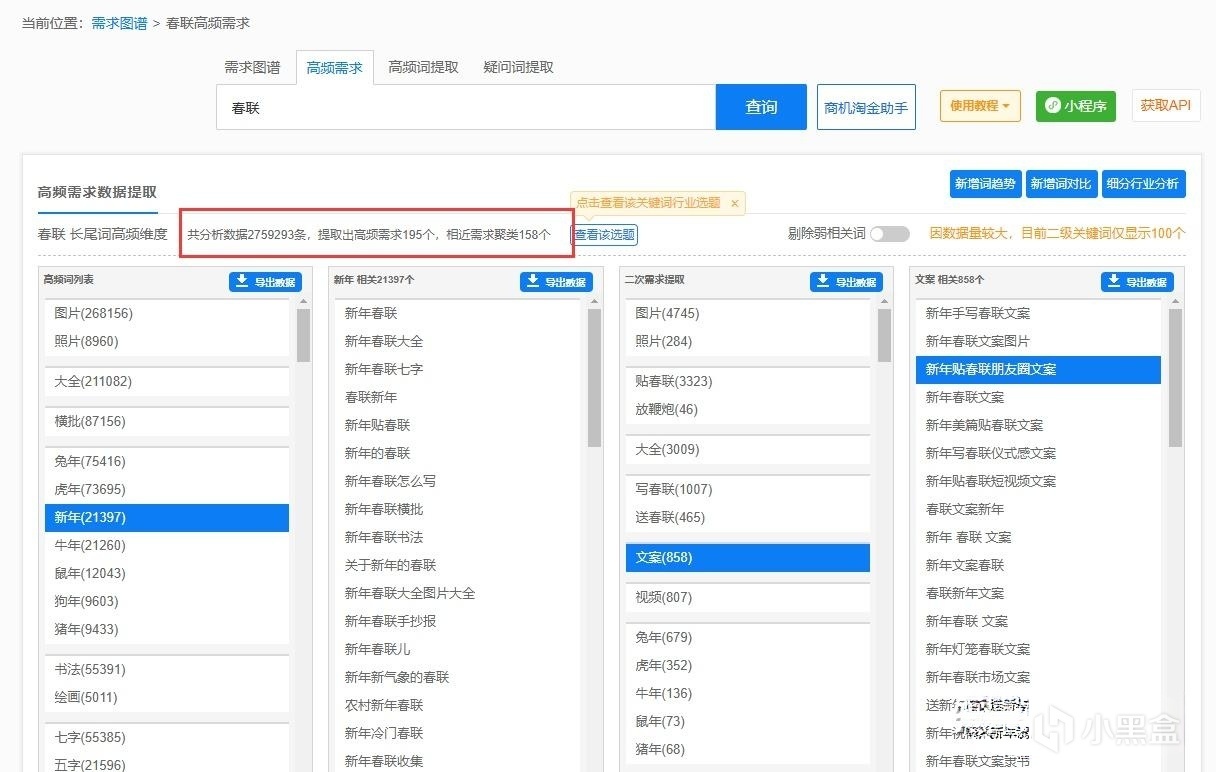Image resolution: width=1216 pixels, height=772 pixels.
Task: Close the 点击查看该关键词行业选题 tooltip
Action: click(735, 203)
